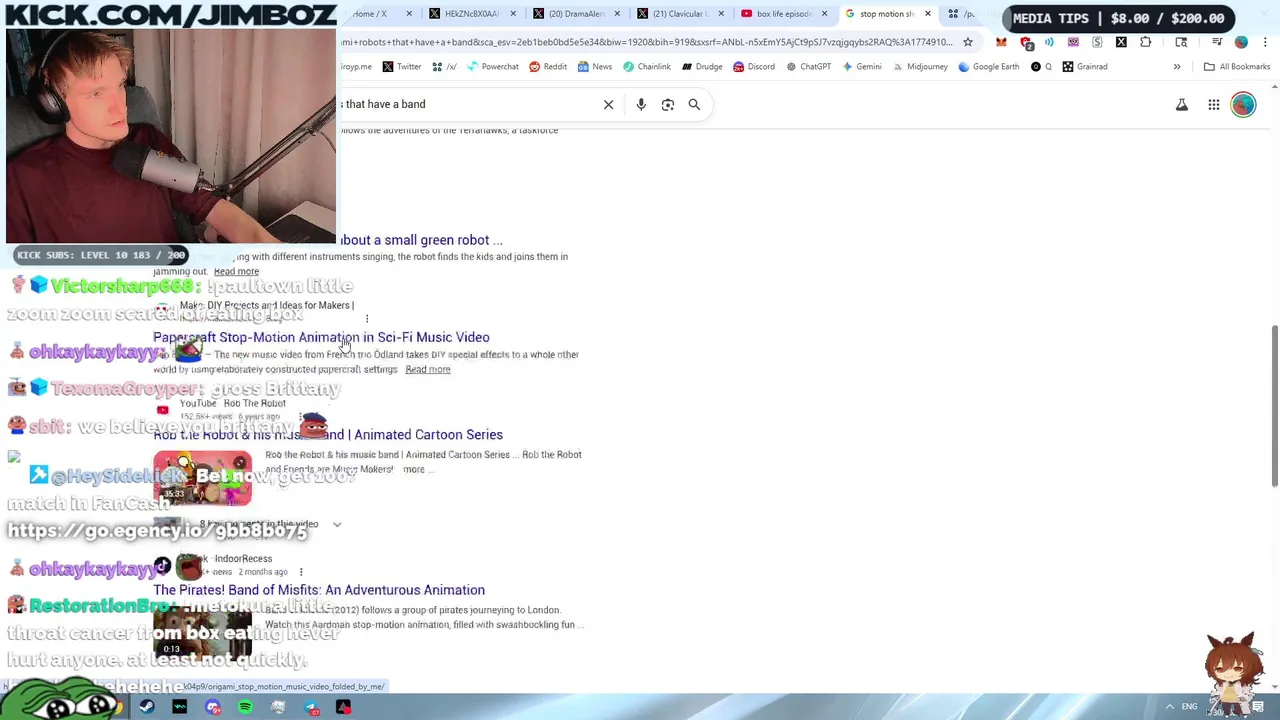Open the Rob the Robot video thumbnail
This screenshot has width=1280, height=720.
pyautogui.click(x=203, y=478)
